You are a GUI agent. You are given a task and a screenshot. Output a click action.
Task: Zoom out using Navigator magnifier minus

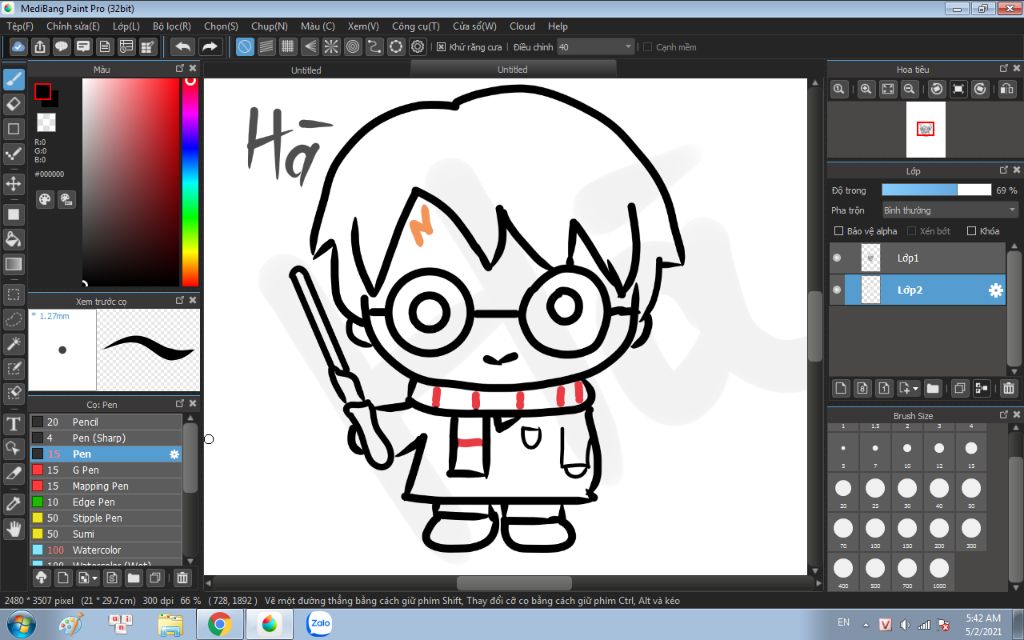point(909,89)
